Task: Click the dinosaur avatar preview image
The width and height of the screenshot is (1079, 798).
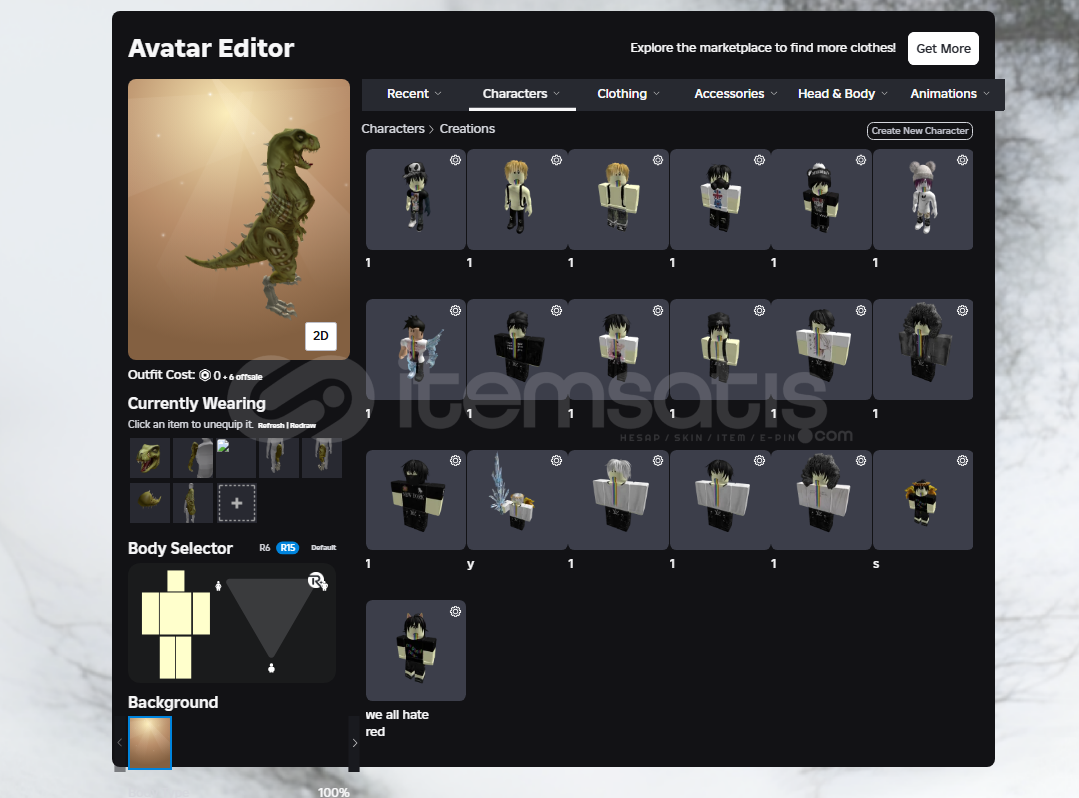Action: [x=239, y=219]
